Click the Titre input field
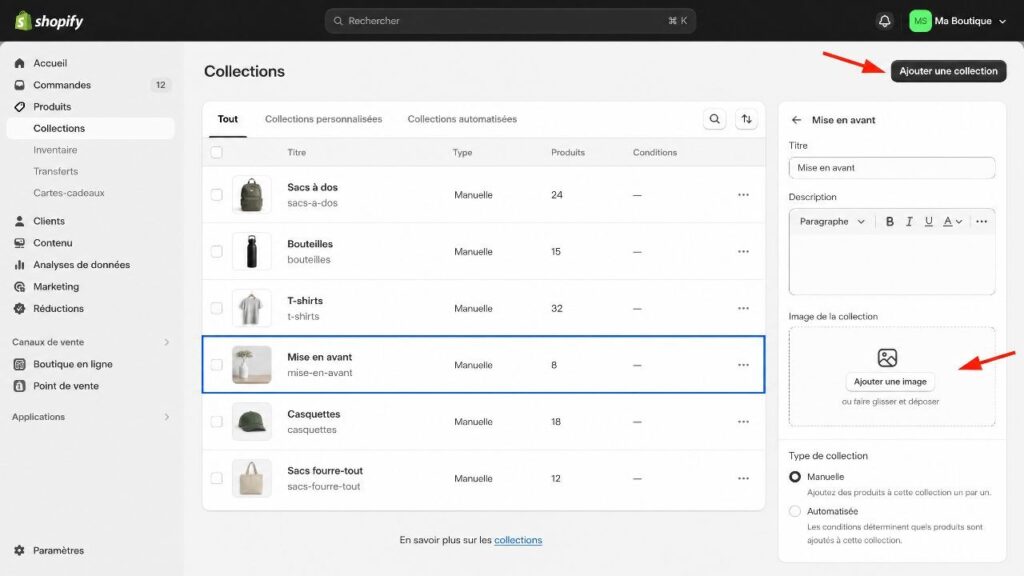The height and width of the screenshot is (576, 1024). click(x=891, y=168)
